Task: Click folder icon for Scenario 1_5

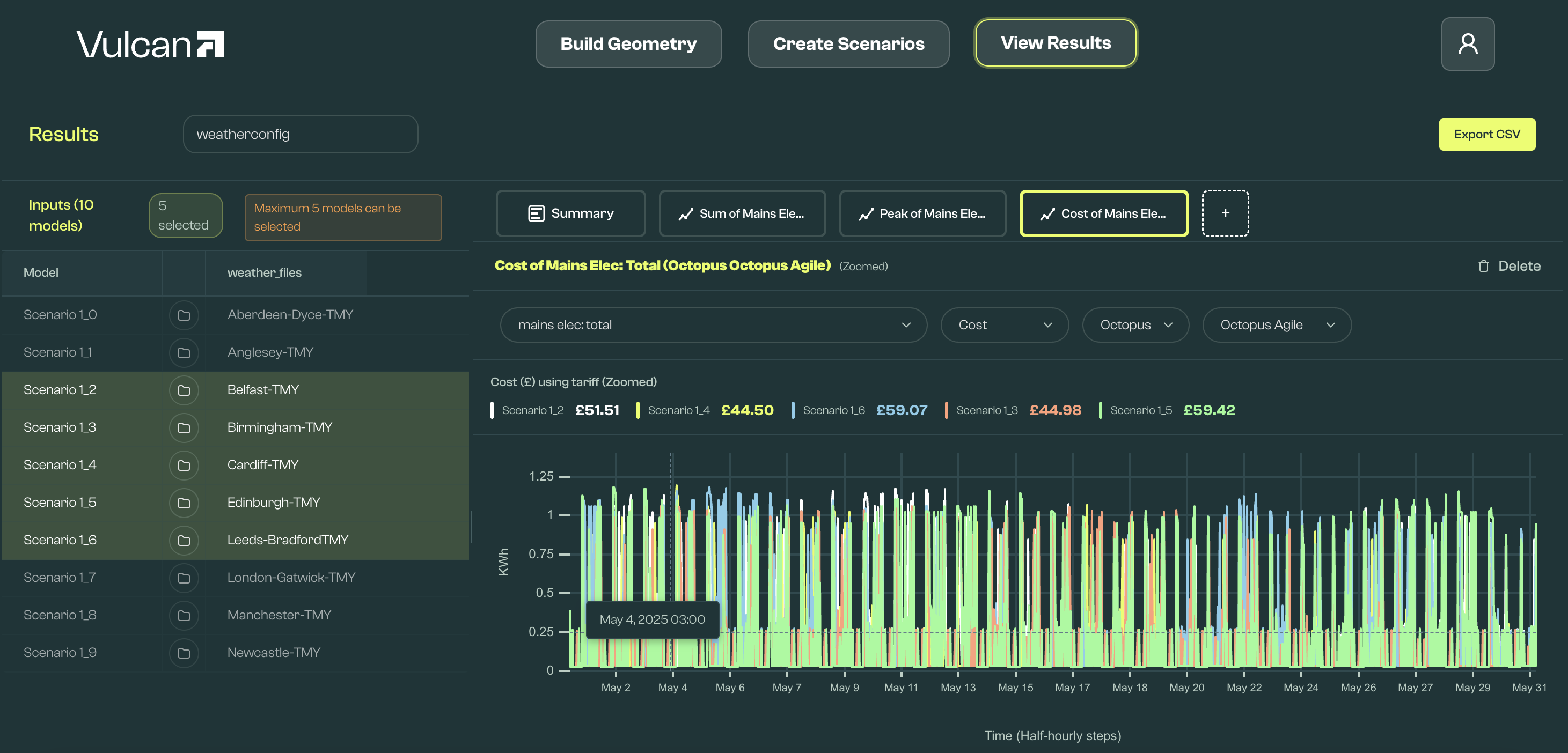Action: [x=184, y=503]
